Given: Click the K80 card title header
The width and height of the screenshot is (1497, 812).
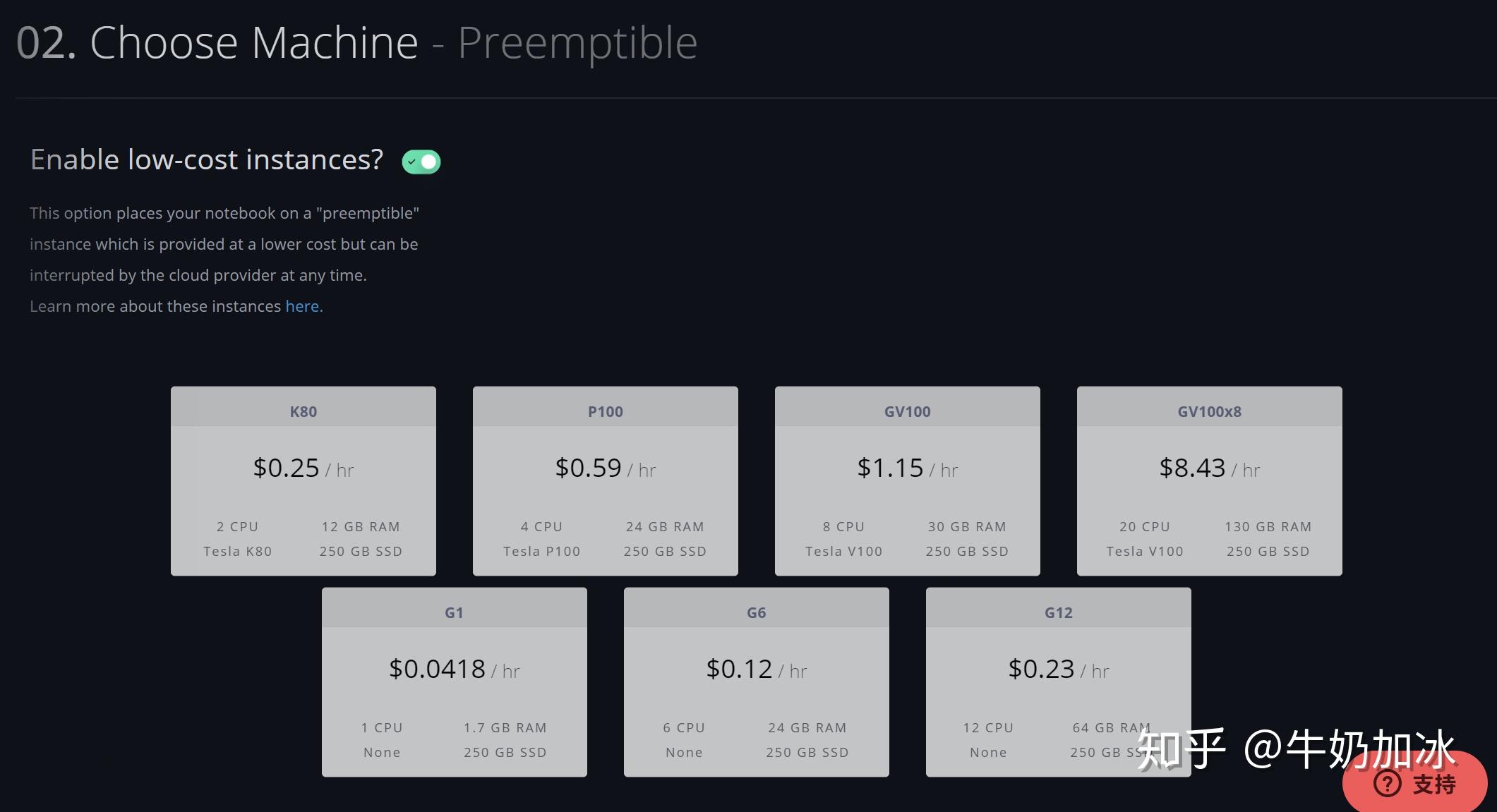Looking at the screenshot, I should pyautogui.click(x=303, y=411).
